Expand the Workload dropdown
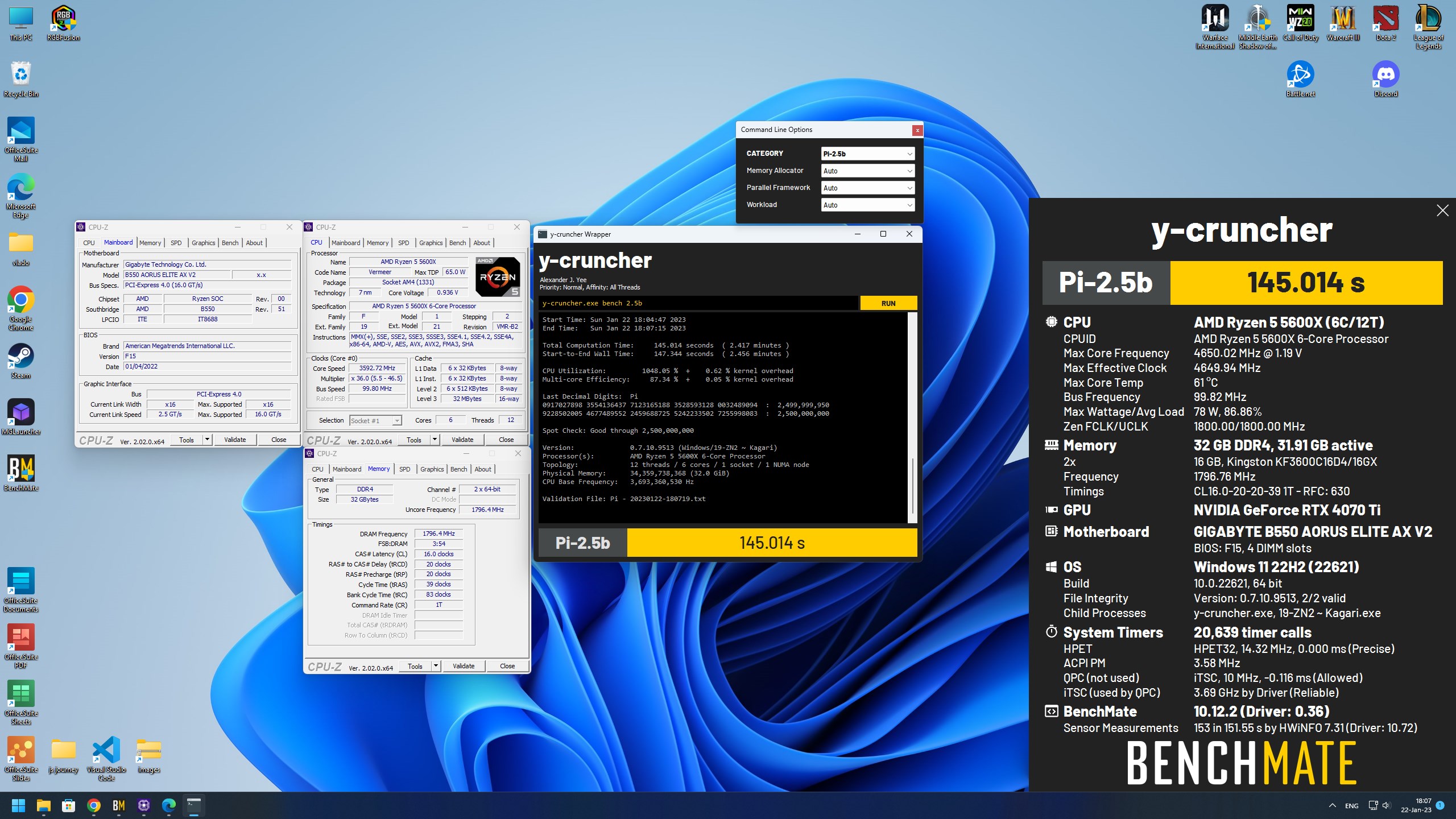 (x=868, y=205)
